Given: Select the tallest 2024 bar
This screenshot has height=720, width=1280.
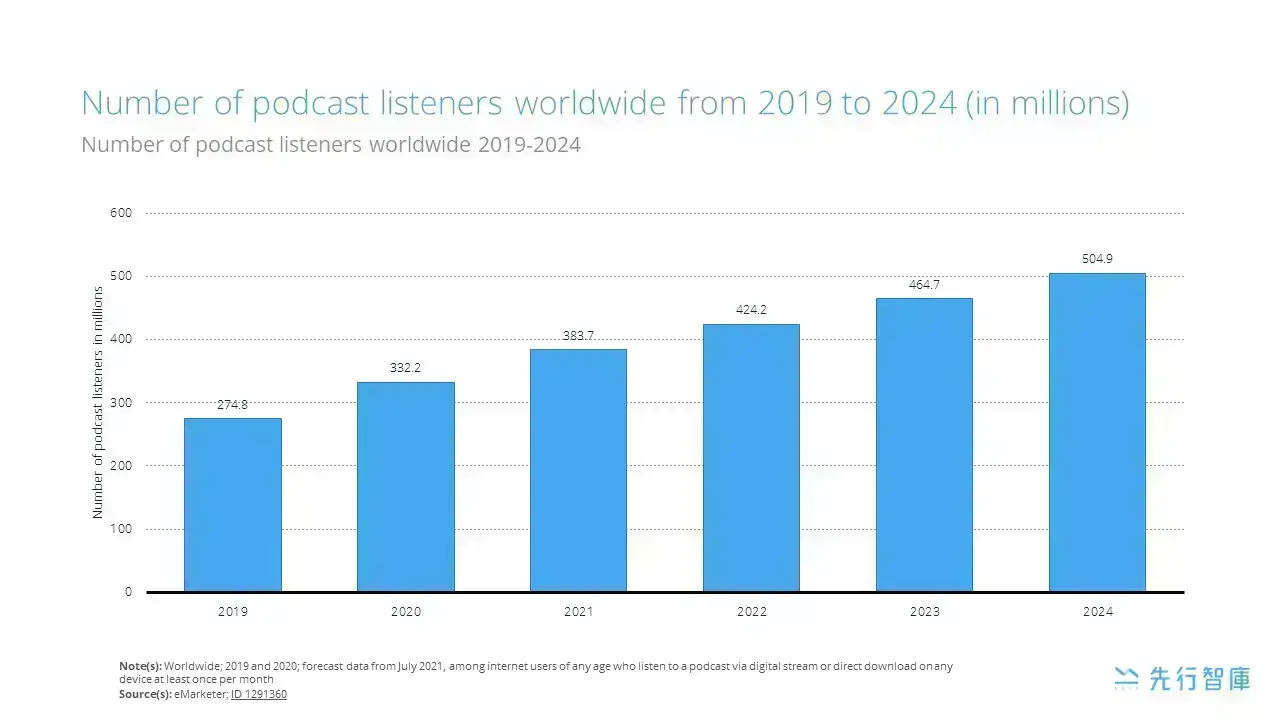Looking at the screenshot, I should click(1097, 432).
